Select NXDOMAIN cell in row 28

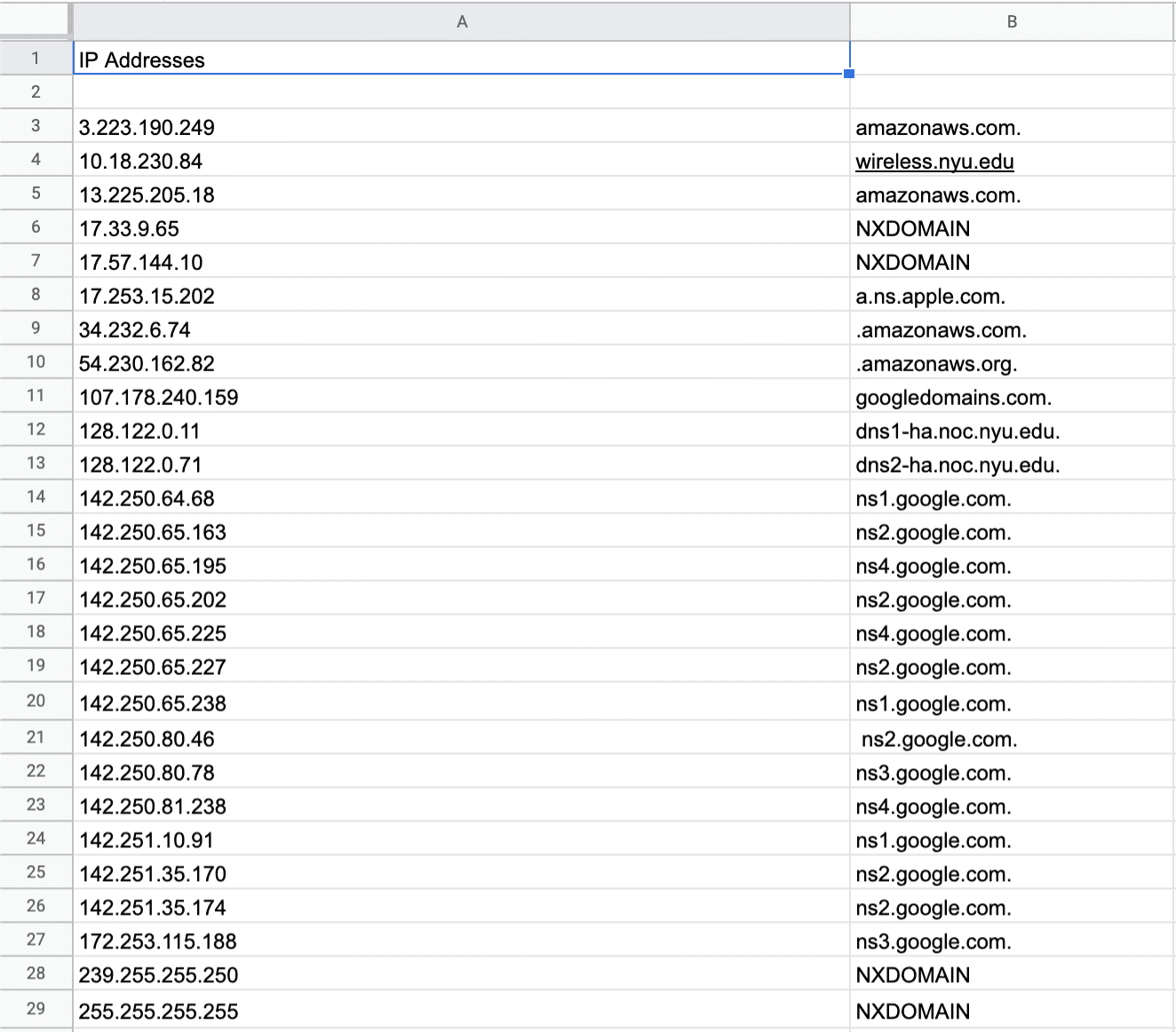1013,975
